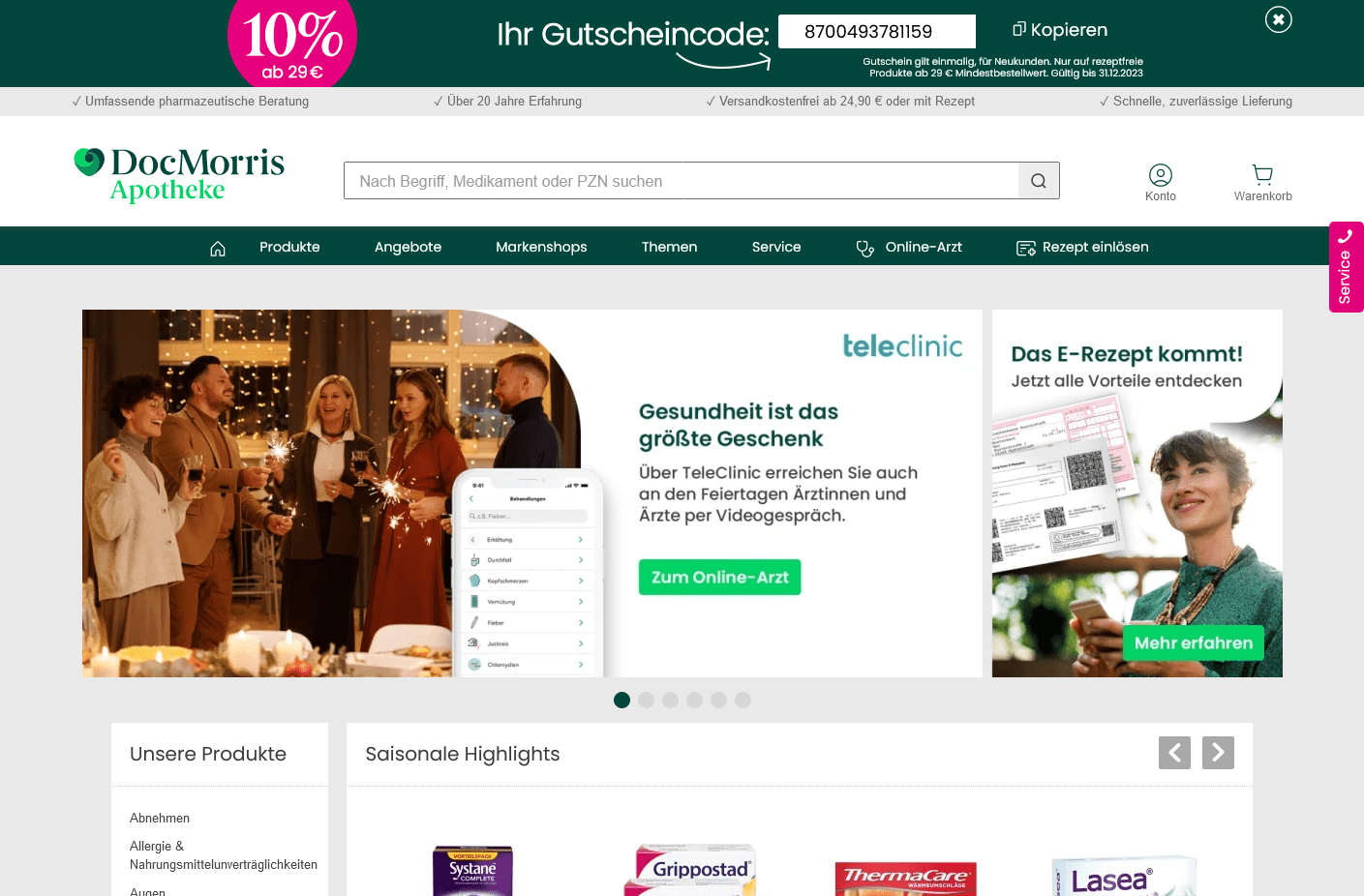Click the Zum Online-Arzt button

pos(719,577)
